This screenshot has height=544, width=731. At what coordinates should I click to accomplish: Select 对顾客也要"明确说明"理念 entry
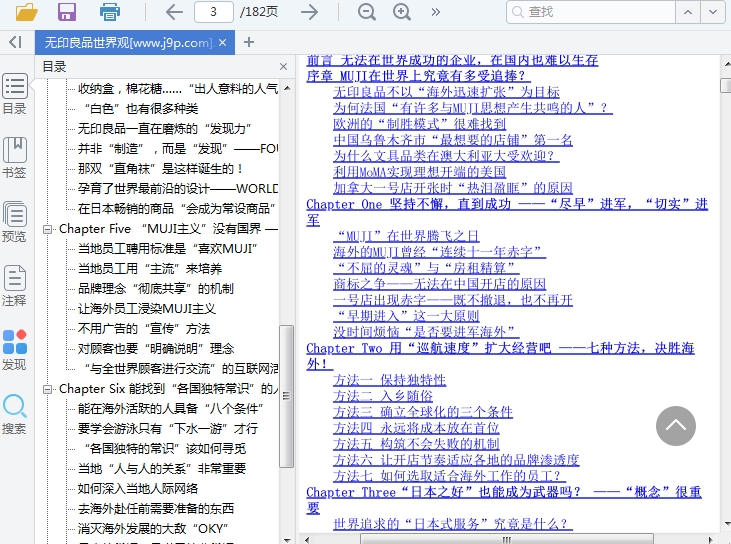156,349
